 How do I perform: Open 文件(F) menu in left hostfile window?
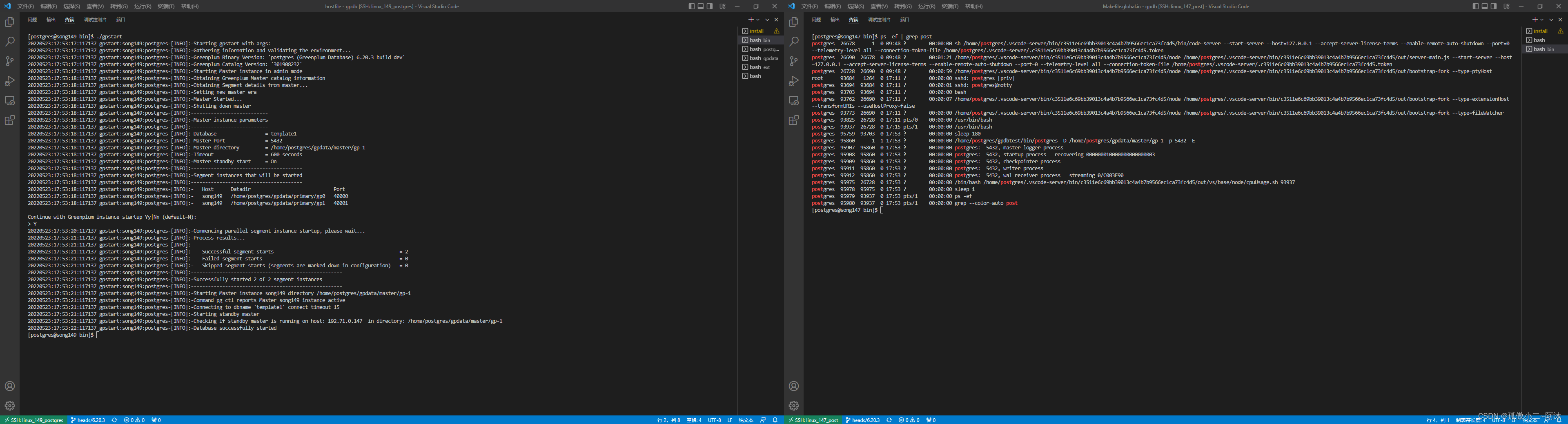click(26, 6)
